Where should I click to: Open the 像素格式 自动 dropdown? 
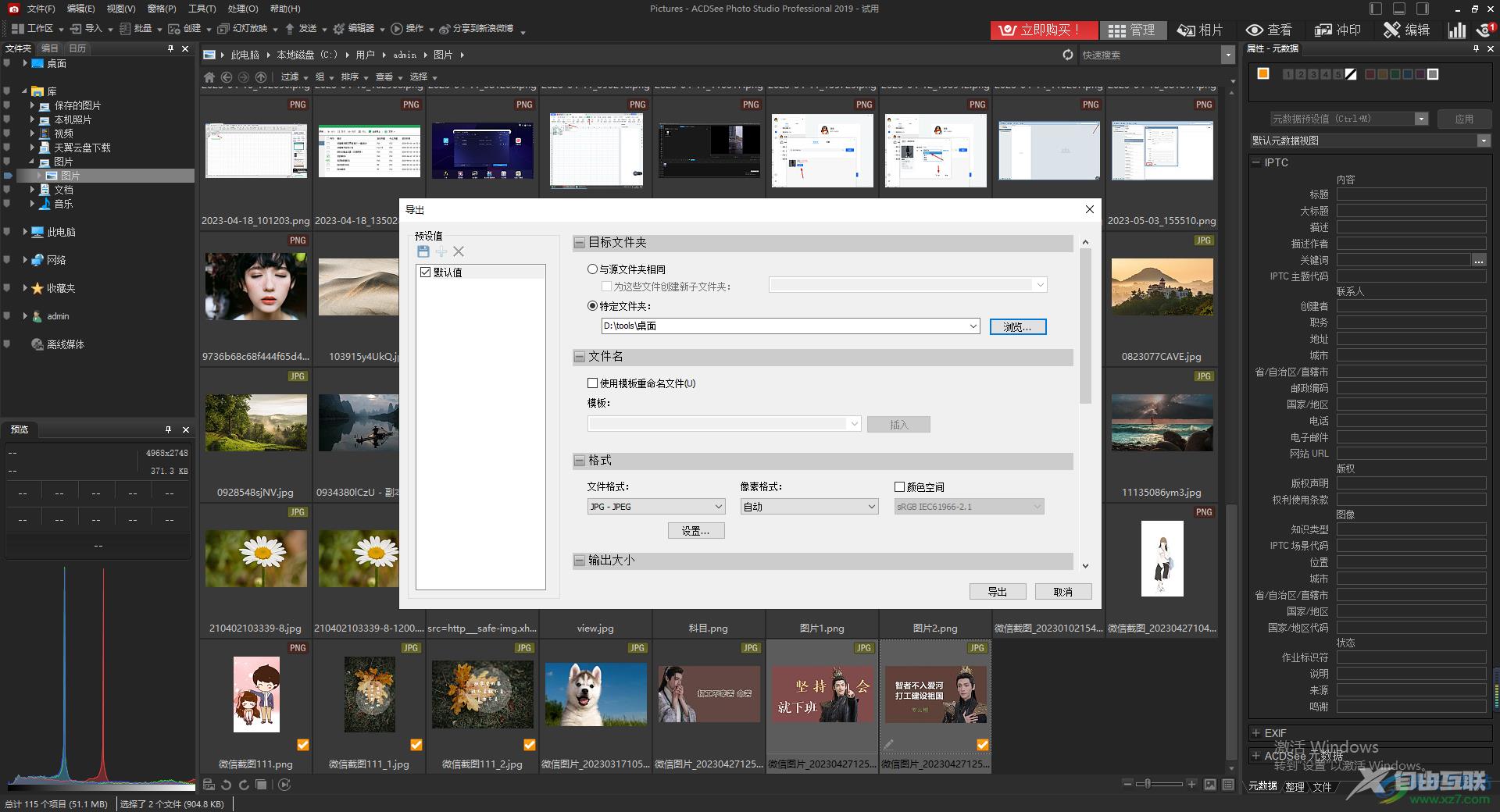[809, 507]
